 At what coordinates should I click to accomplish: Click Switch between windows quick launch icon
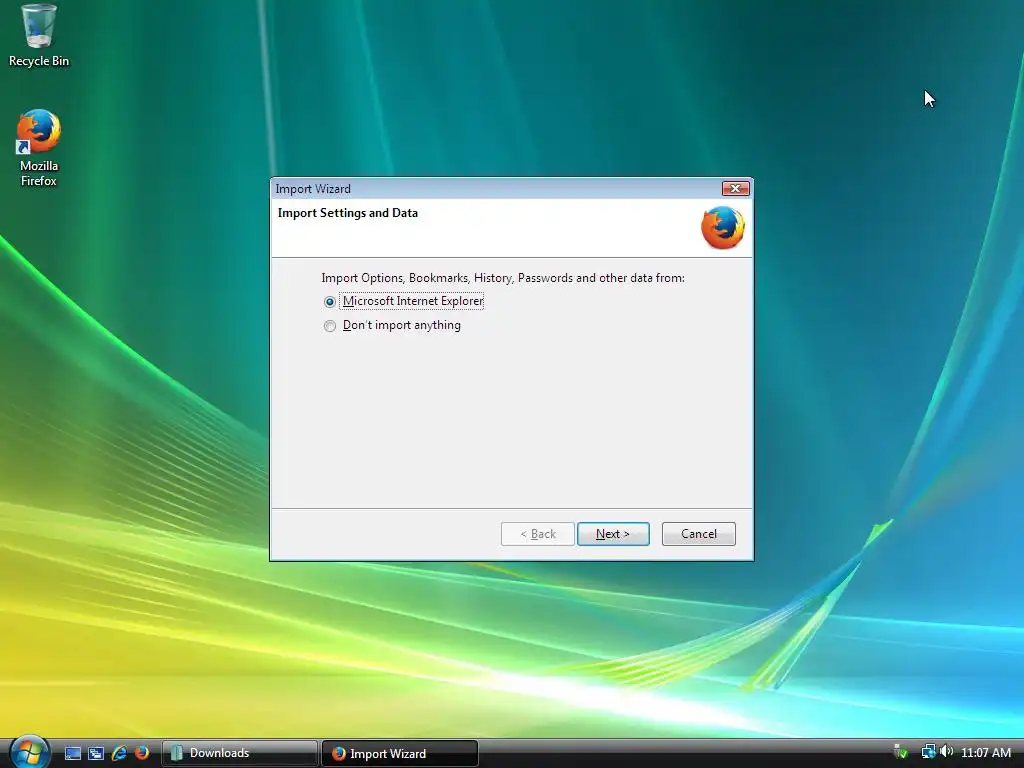[96, 753]
